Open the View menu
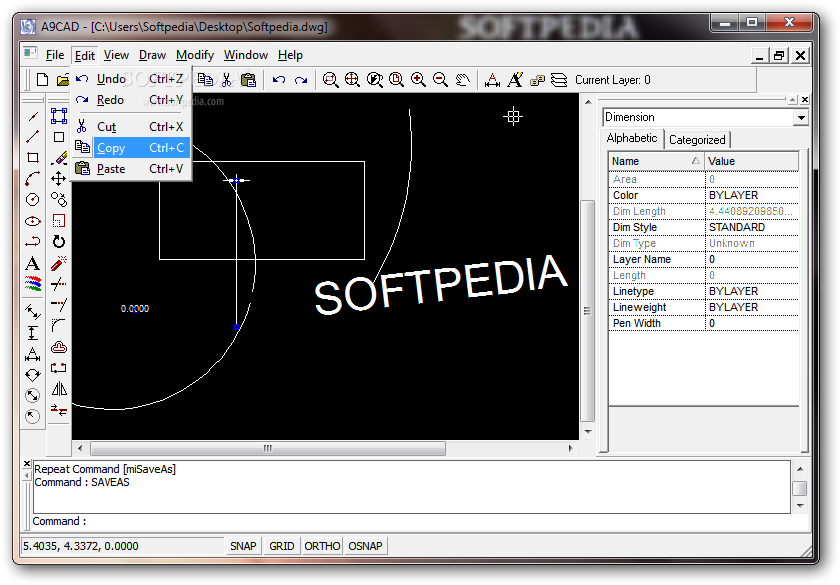Image resolution: width=840 pixels, height=585 pixels. click(x=116, y=55)
